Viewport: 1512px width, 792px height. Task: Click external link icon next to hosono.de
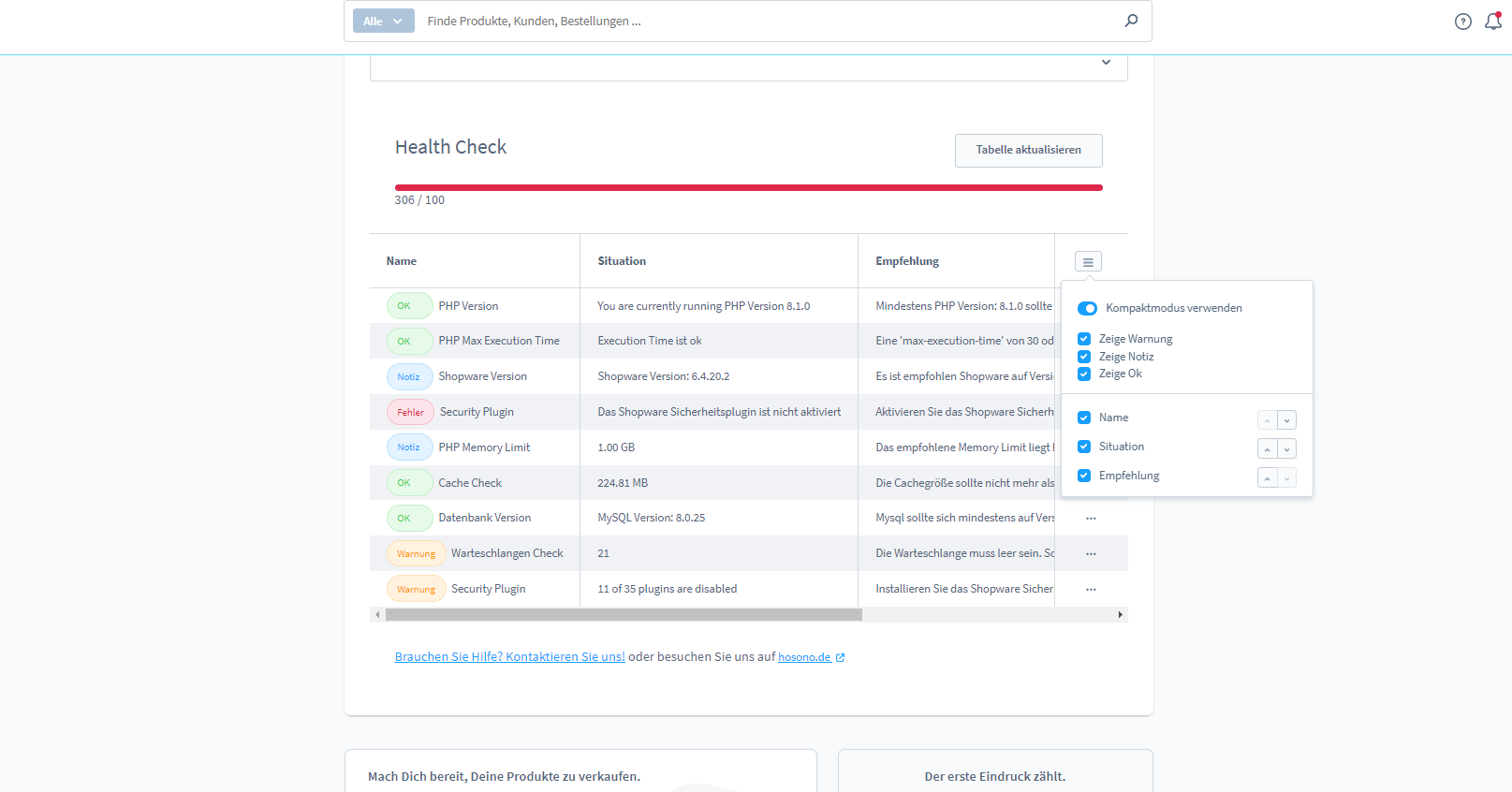pyautogui.click(x=840, y=657)
